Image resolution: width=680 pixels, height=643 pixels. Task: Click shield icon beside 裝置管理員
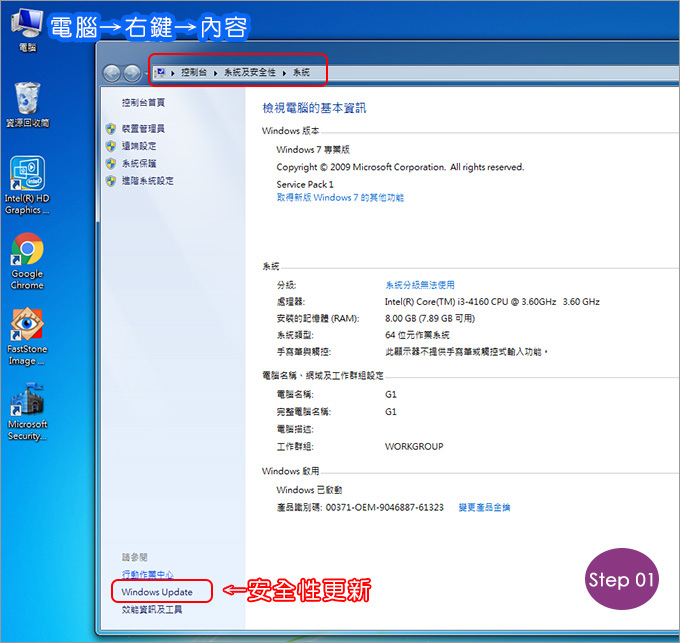[x=111, y=129]
